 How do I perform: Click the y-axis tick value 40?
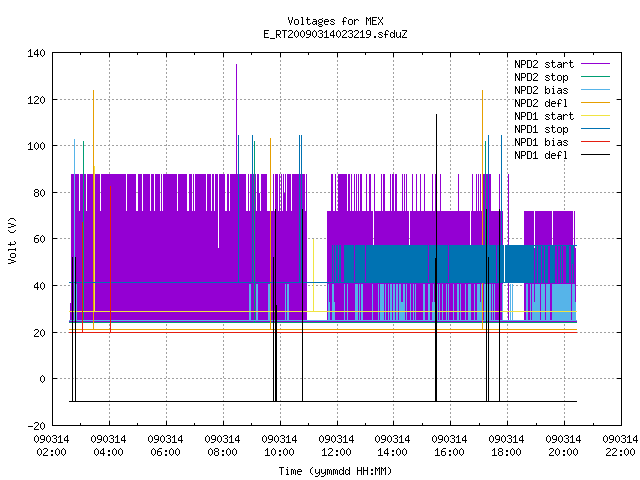click(39, 286)
